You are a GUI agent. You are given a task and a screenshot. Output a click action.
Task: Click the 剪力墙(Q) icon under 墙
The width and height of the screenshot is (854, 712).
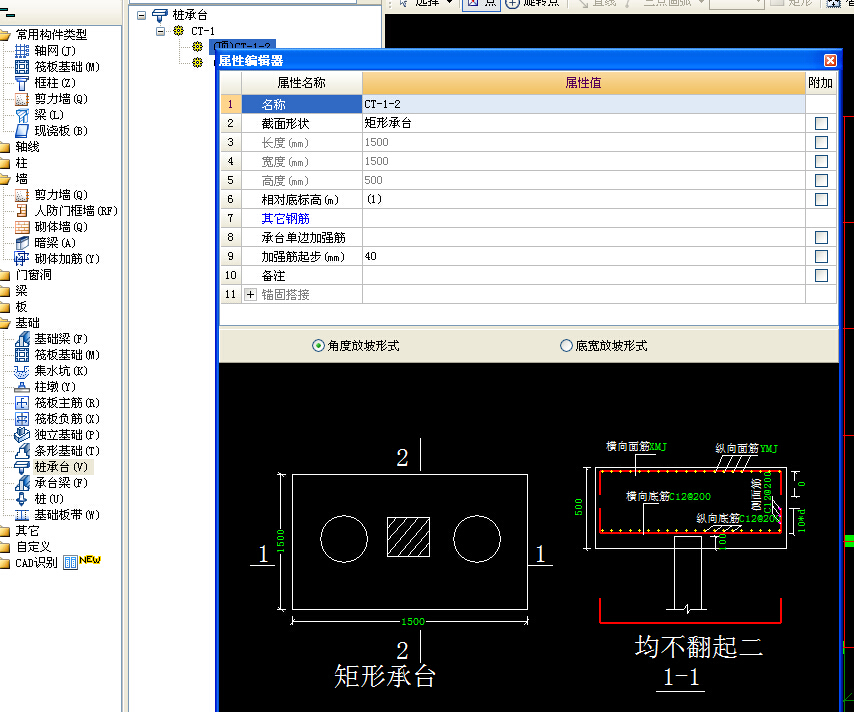[22, 195]
